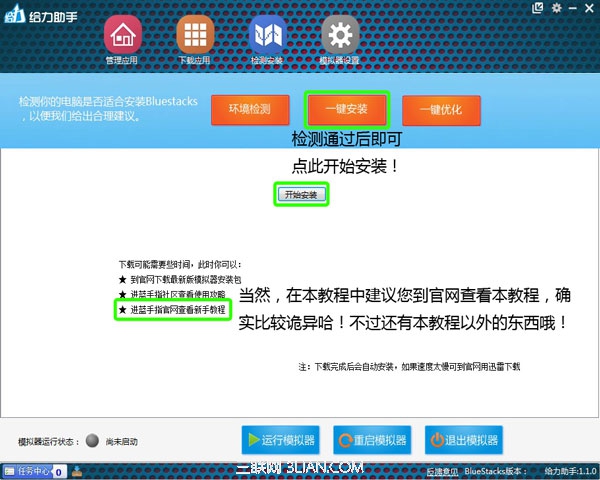Click the 给力助手 logo icon

click(15, 14)
